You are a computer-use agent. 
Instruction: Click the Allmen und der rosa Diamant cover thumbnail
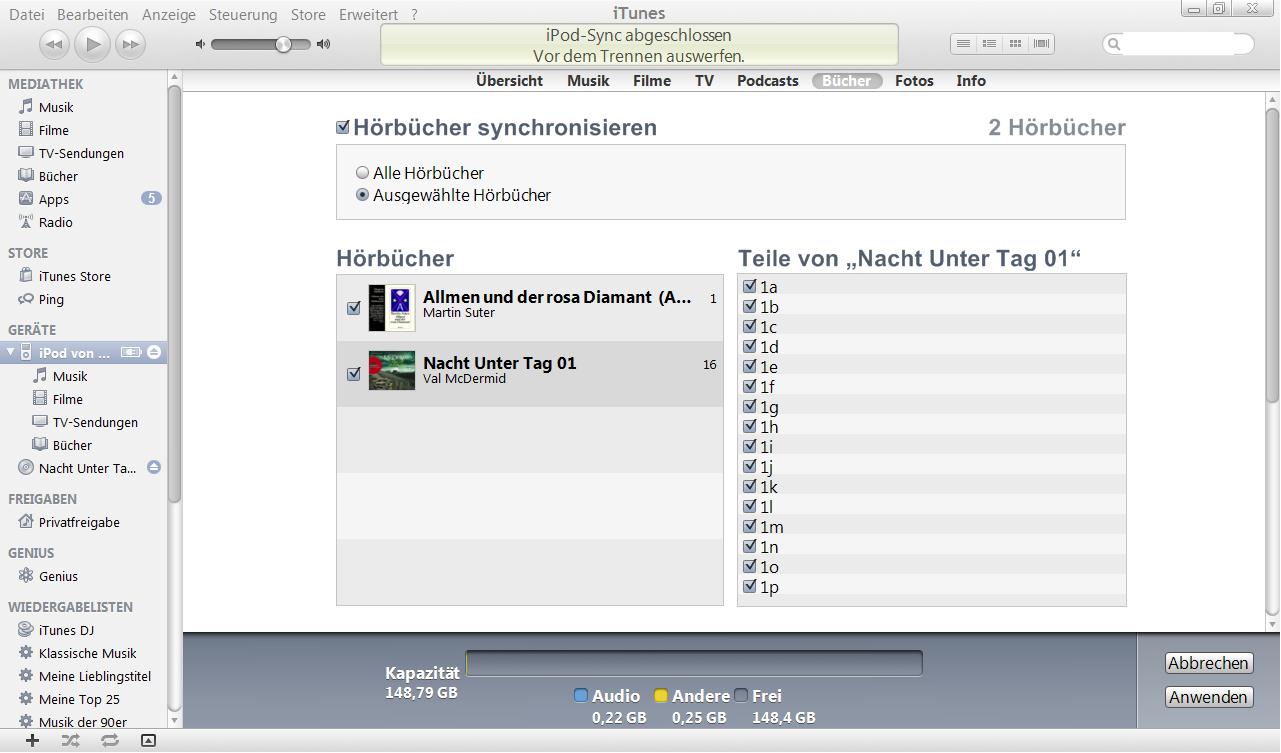click(391, 308)
